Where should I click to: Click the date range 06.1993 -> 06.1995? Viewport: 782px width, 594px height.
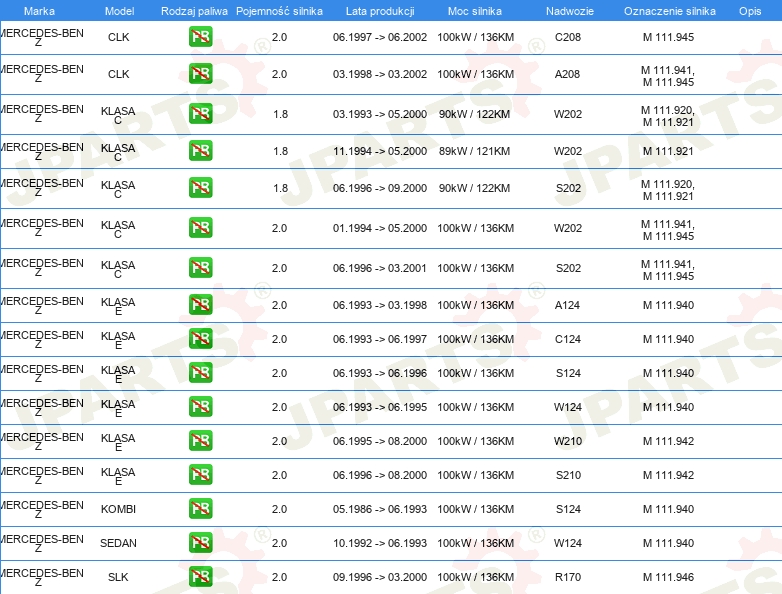[380, 406]
